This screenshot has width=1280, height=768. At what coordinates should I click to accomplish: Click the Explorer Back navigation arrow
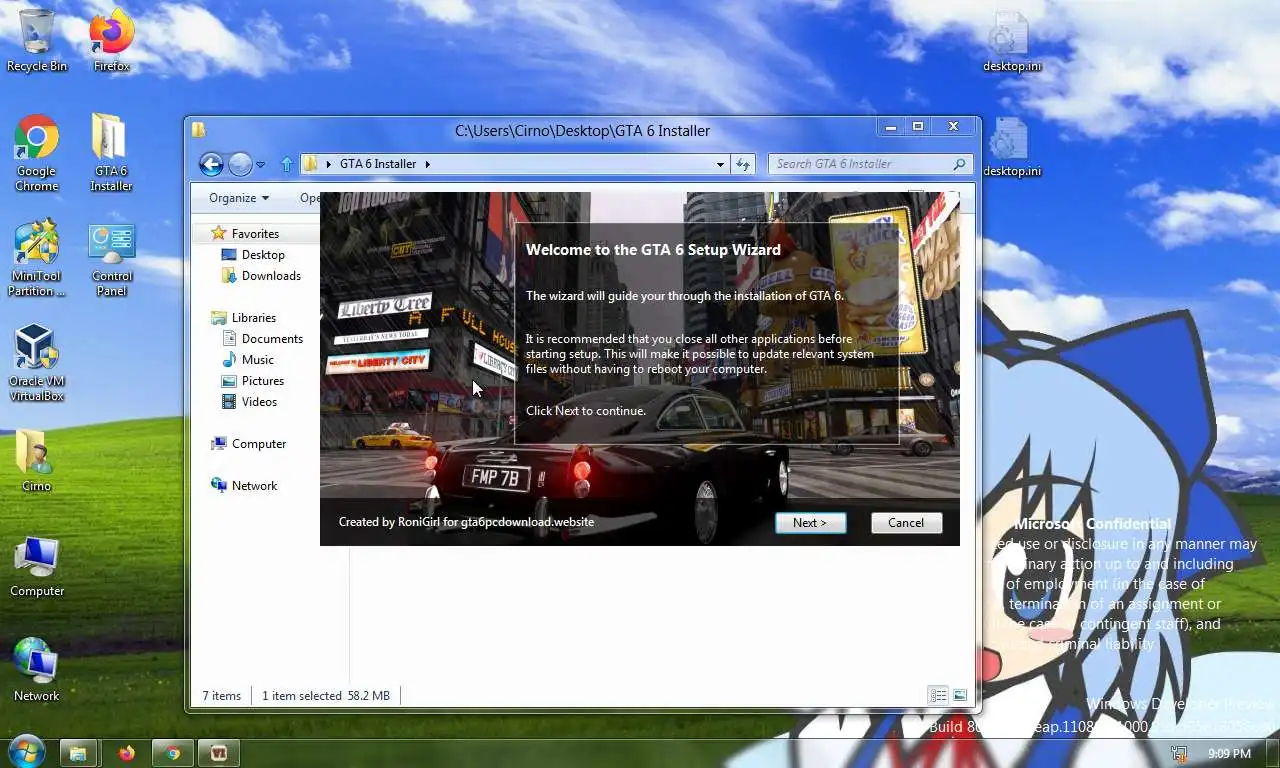tap(211, 164)
